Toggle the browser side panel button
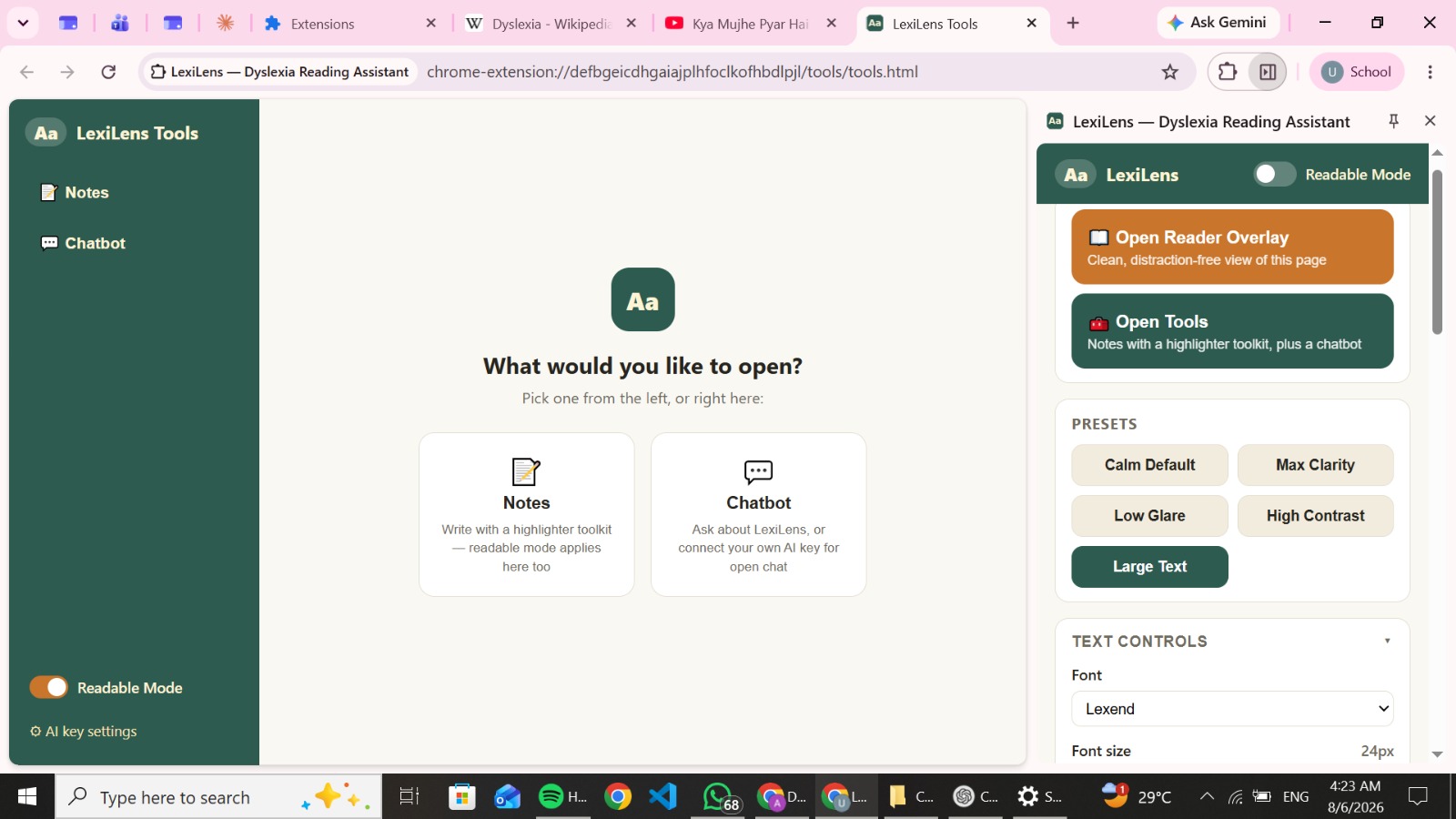The image size is (1456, 819). coord(1268,72)
